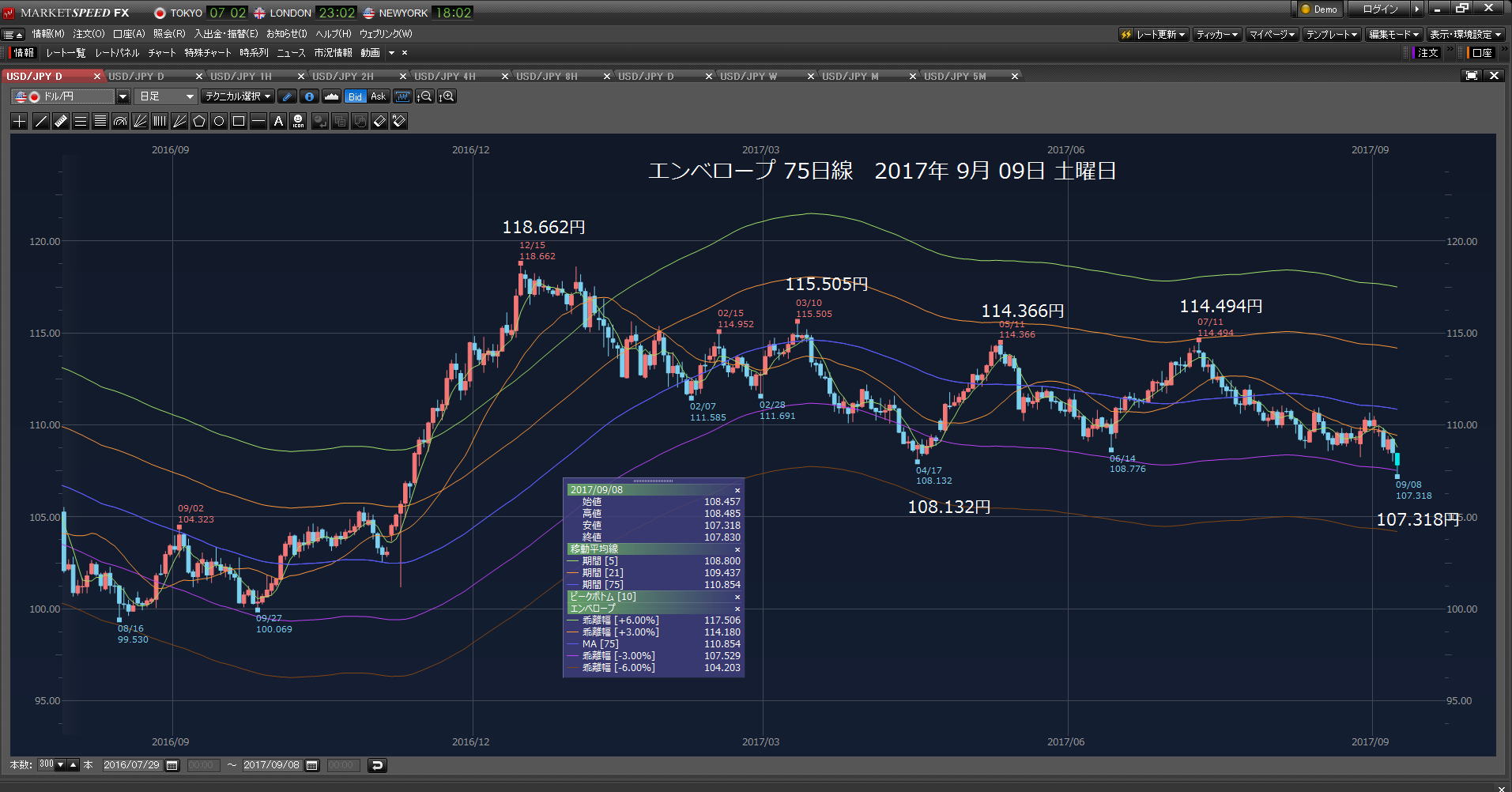Open the ドル/円 currency pair dropdown arrow
The height and width of the screenshot is (792, 1512).
pos(123,96)
